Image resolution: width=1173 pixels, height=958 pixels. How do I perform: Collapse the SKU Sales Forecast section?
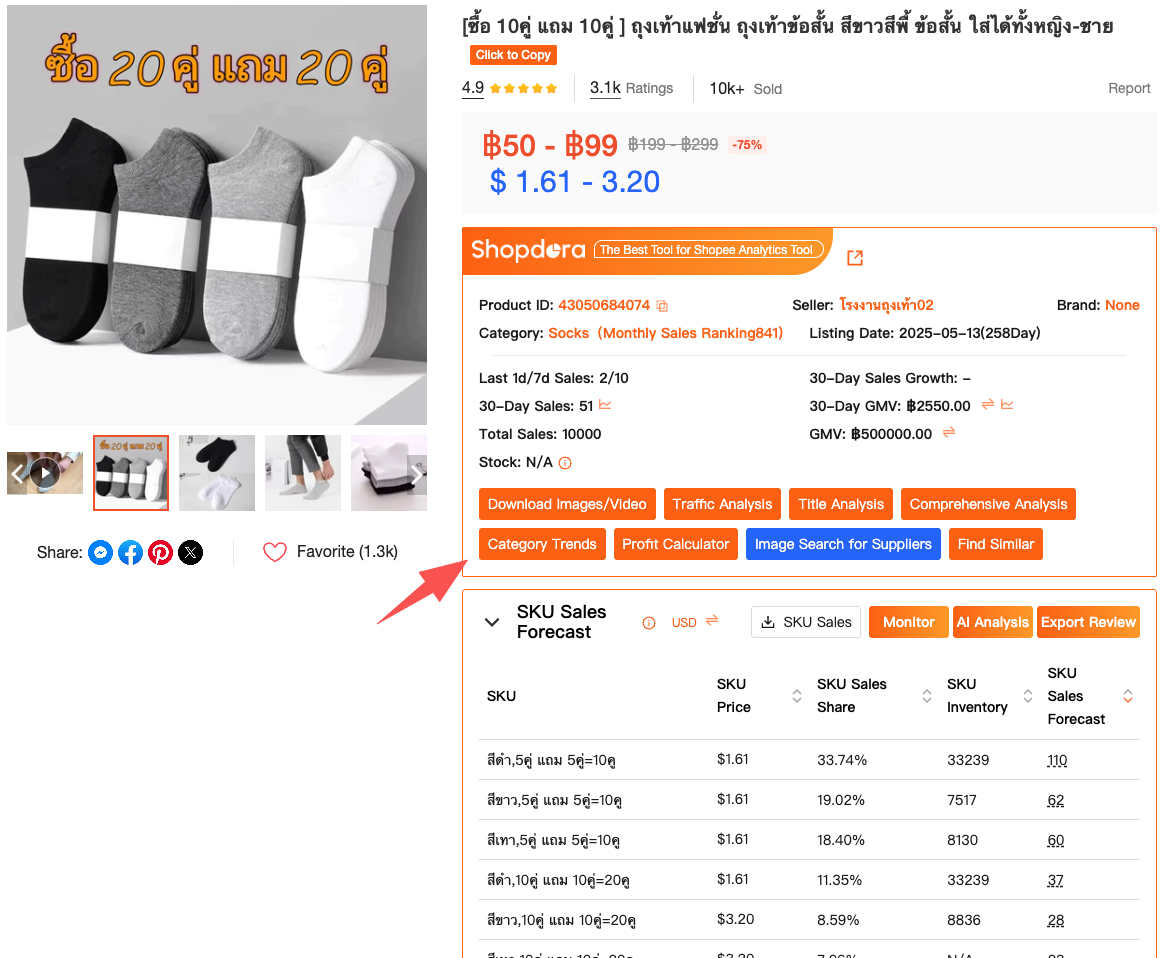pos(491,622)
